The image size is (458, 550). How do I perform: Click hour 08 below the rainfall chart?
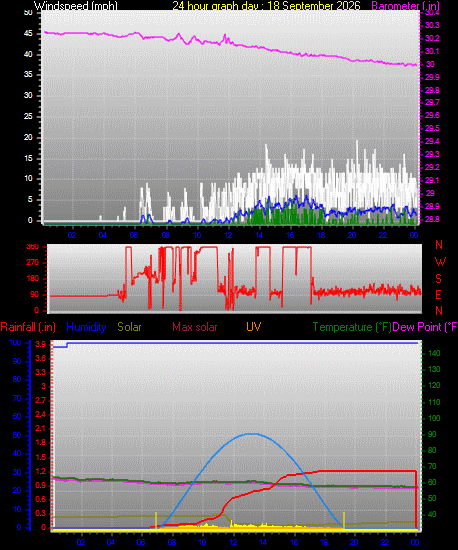(171, 542)
